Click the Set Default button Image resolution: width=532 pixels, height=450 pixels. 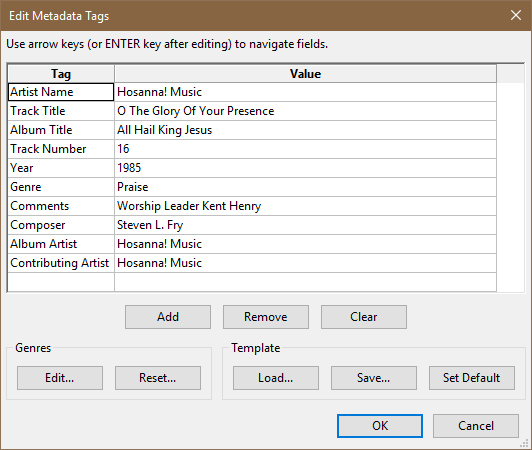(472, 378)
